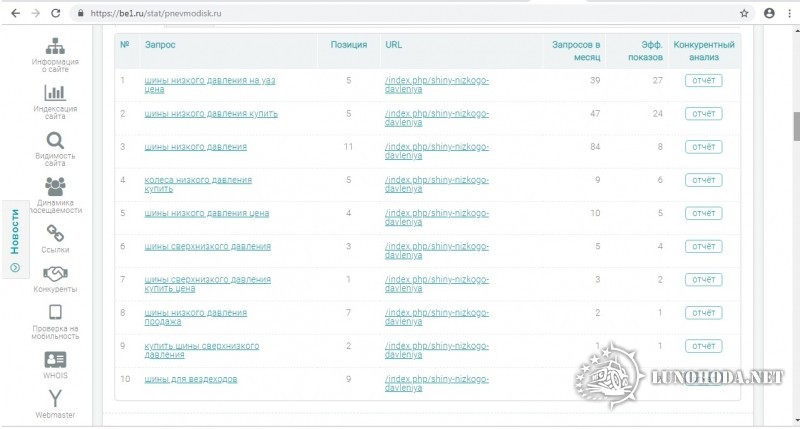Open the 'Конкуренты' handshake icon
Viewport: 800px width, 429px height.
(55, 273)
